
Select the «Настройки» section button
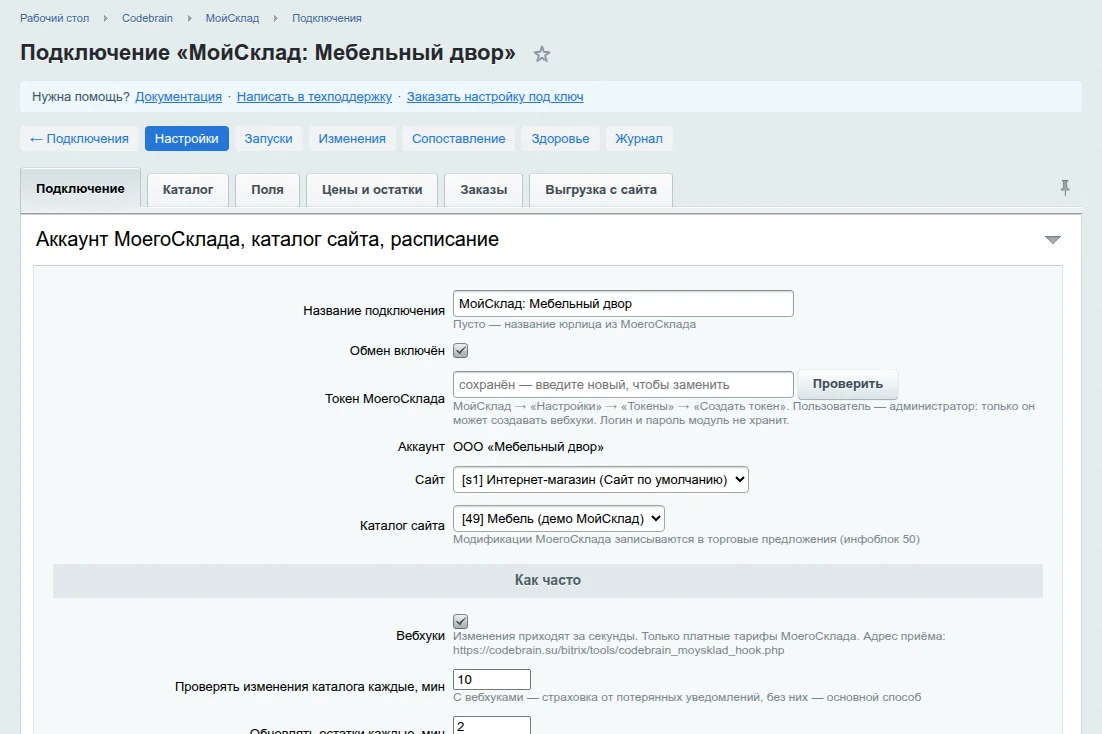coord(186,139)
